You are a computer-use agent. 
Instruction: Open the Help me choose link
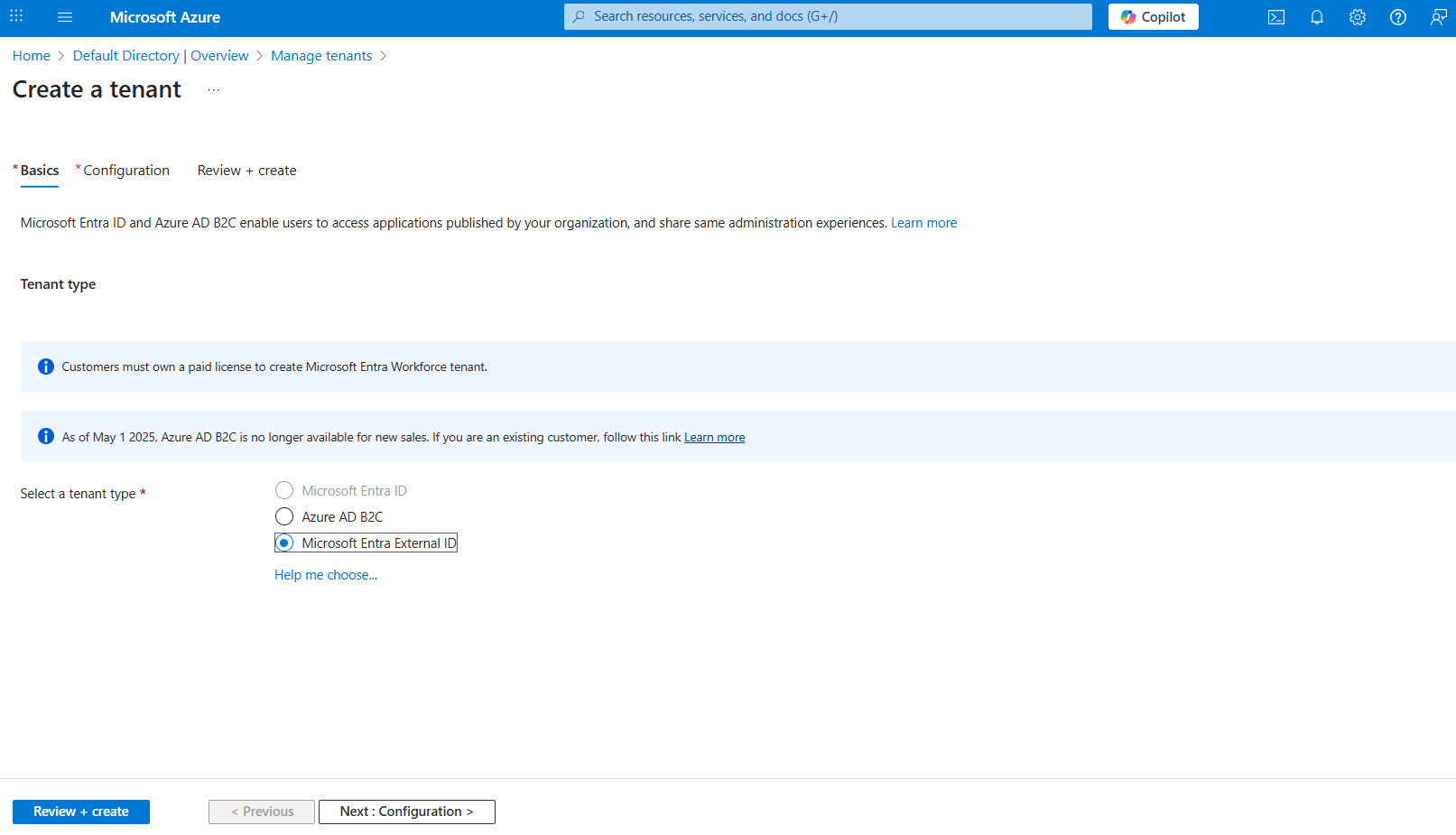(326, 575)
